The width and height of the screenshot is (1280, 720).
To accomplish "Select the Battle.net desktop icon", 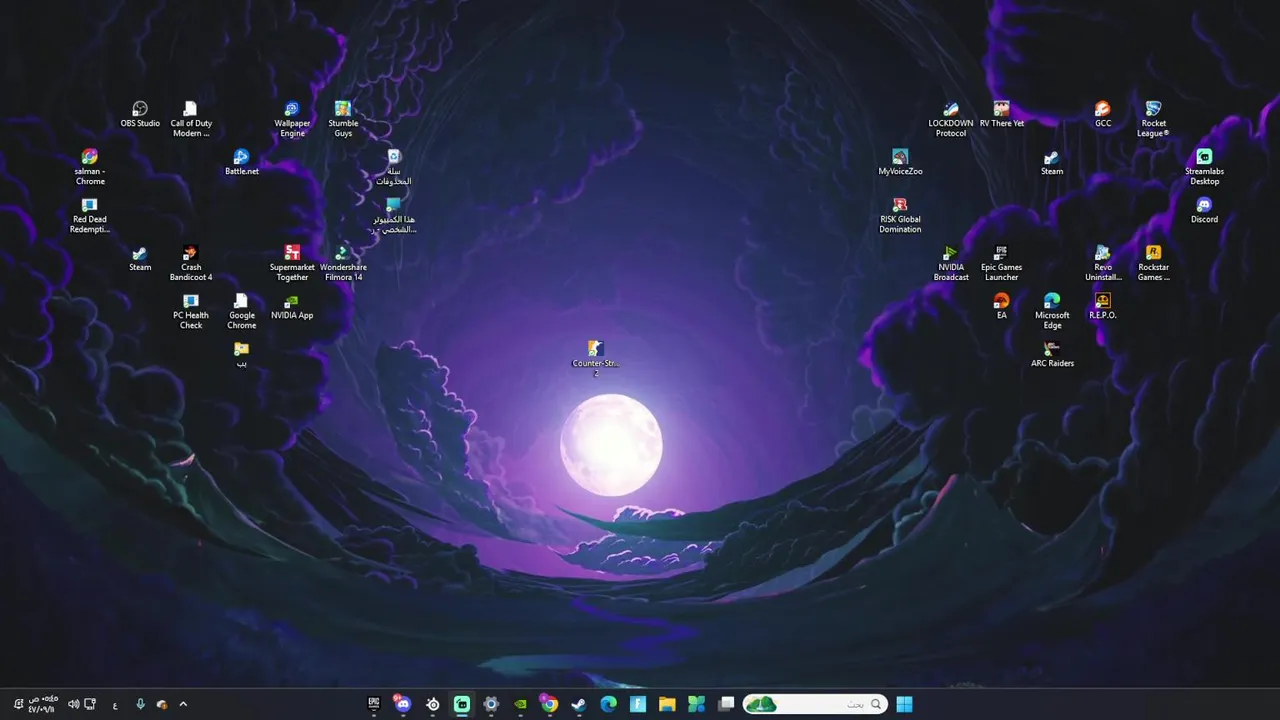I will click(241, 162).
